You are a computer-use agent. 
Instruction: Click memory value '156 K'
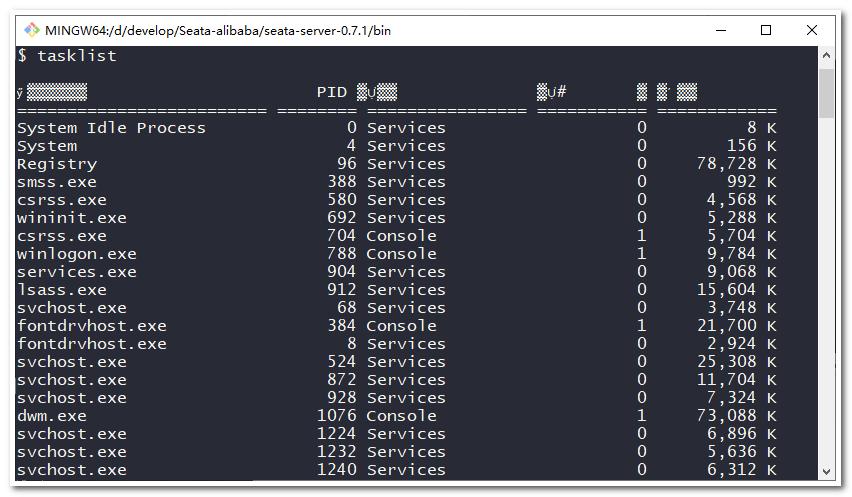752,146
